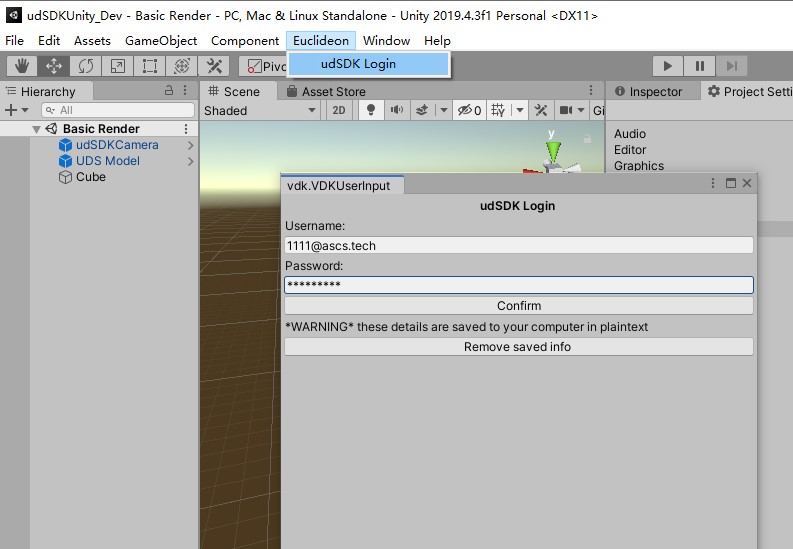Focus the Hierarchy search field

(x=118, y=110)
